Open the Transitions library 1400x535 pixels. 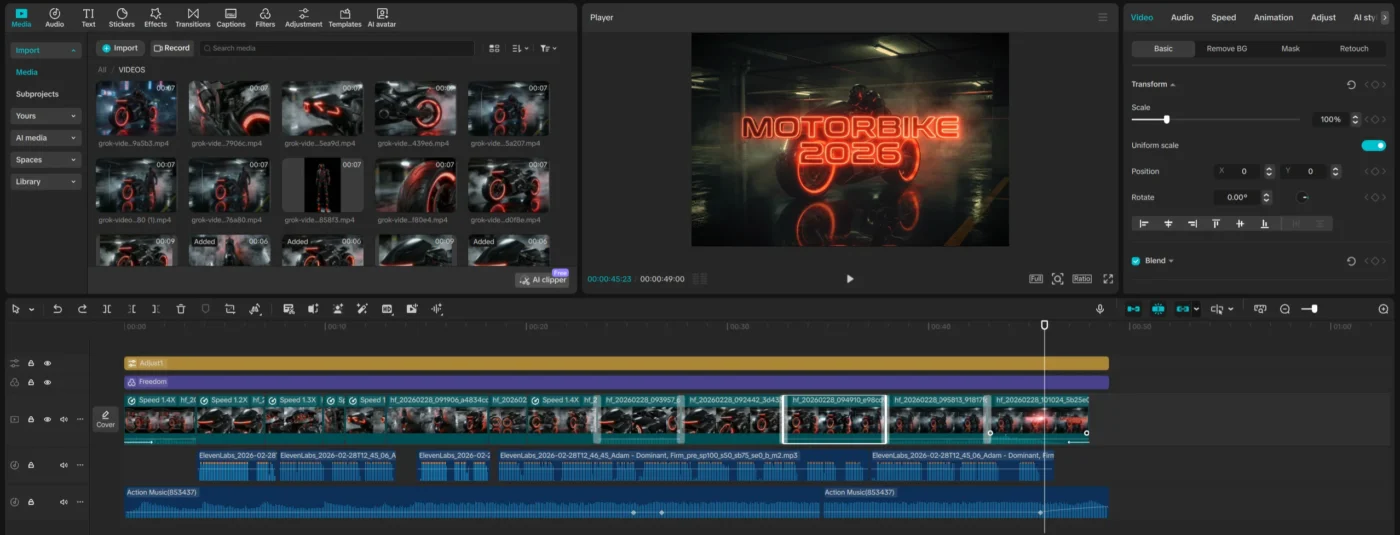192,17
